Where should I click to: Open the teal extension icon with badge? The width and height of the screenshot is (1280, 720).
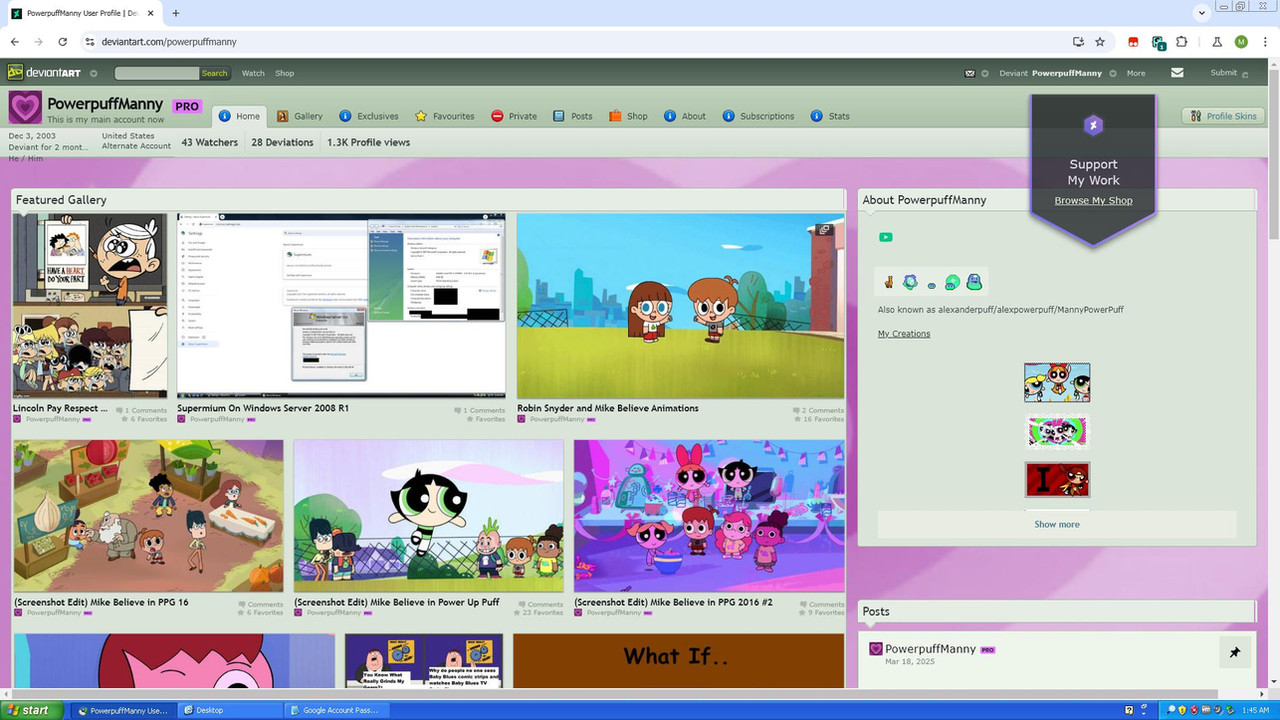(1158, 43)
